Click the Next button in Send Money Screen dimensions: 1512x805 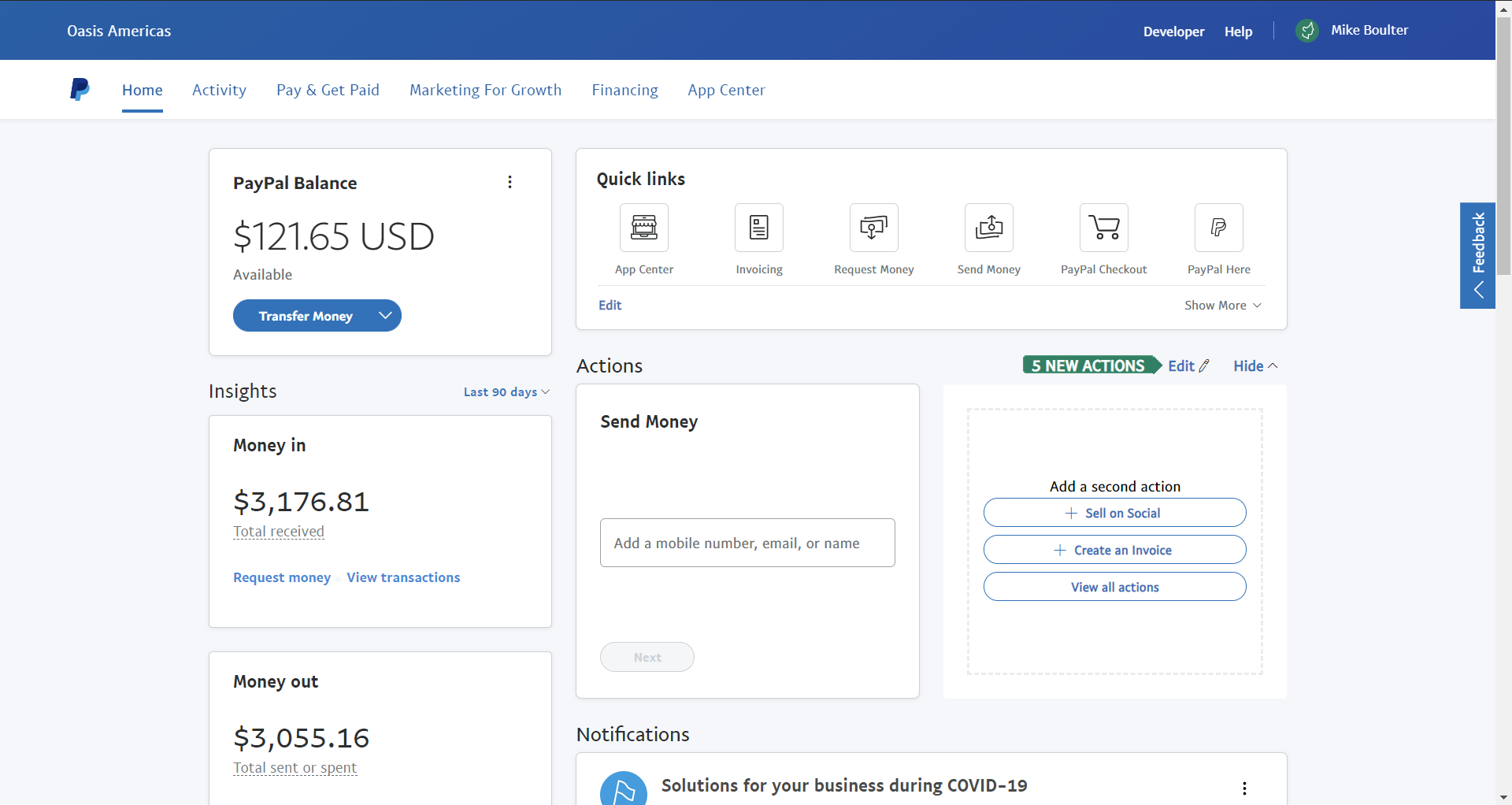[647, 657]
